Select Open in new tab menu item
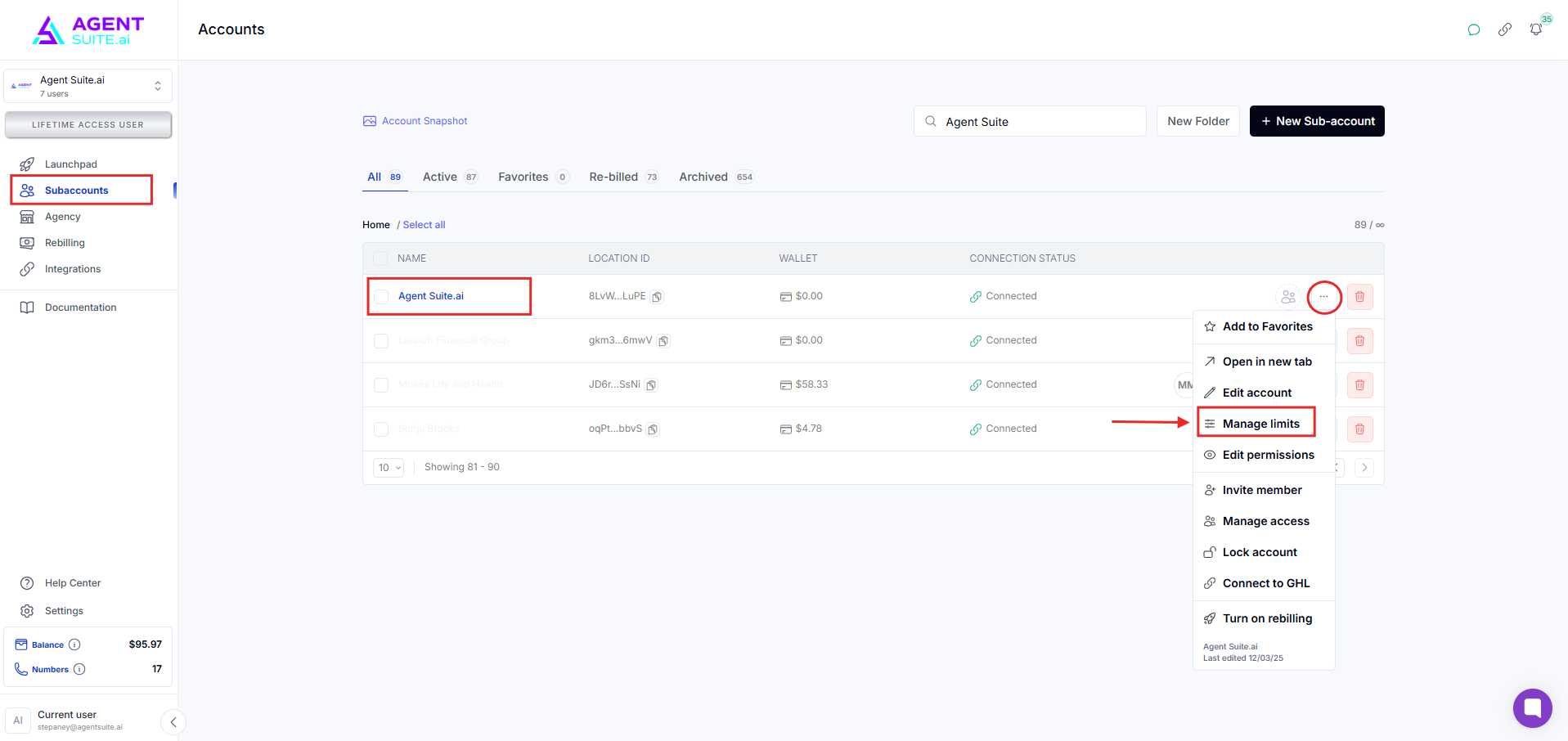The height and width of the screenshot is (741, 1568). 1265,362
